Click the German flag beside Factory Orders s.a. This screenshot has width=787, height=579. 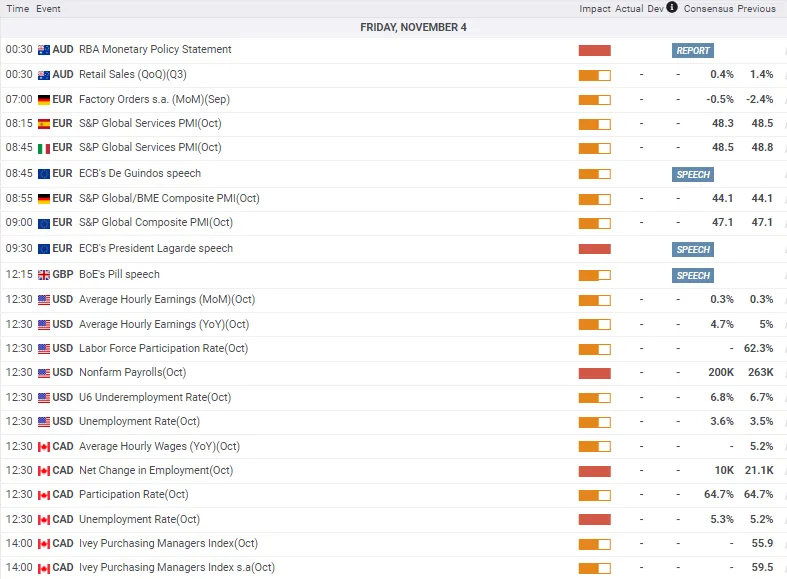(44, 100)
